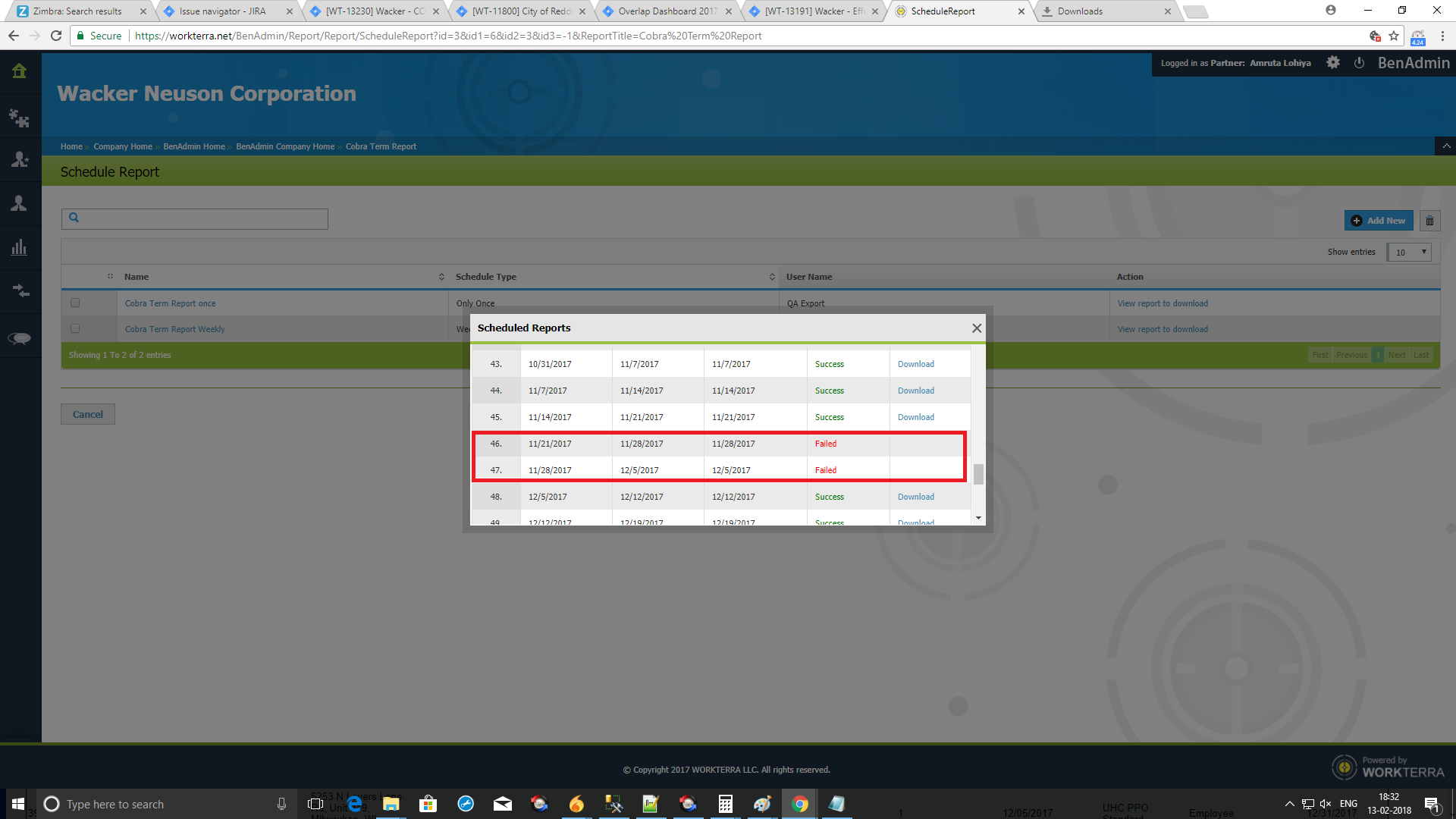This screenshot has width=1456, height=819.
Task: Open the settings gear in header
Action: pos(1333,63)
